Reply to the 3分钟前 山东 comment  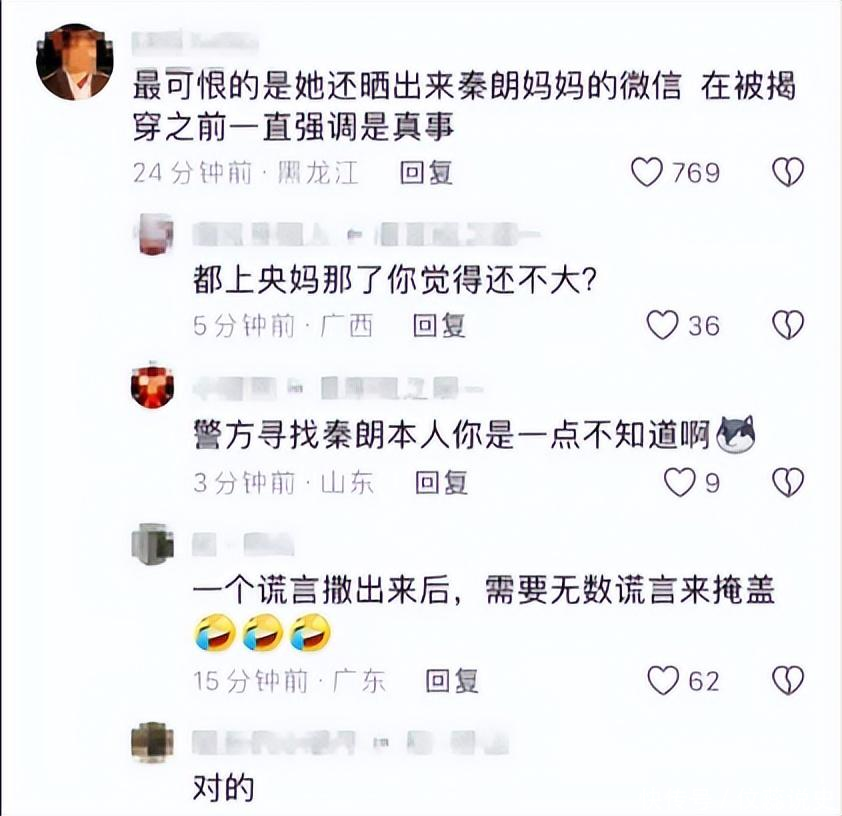click(441, 482)
